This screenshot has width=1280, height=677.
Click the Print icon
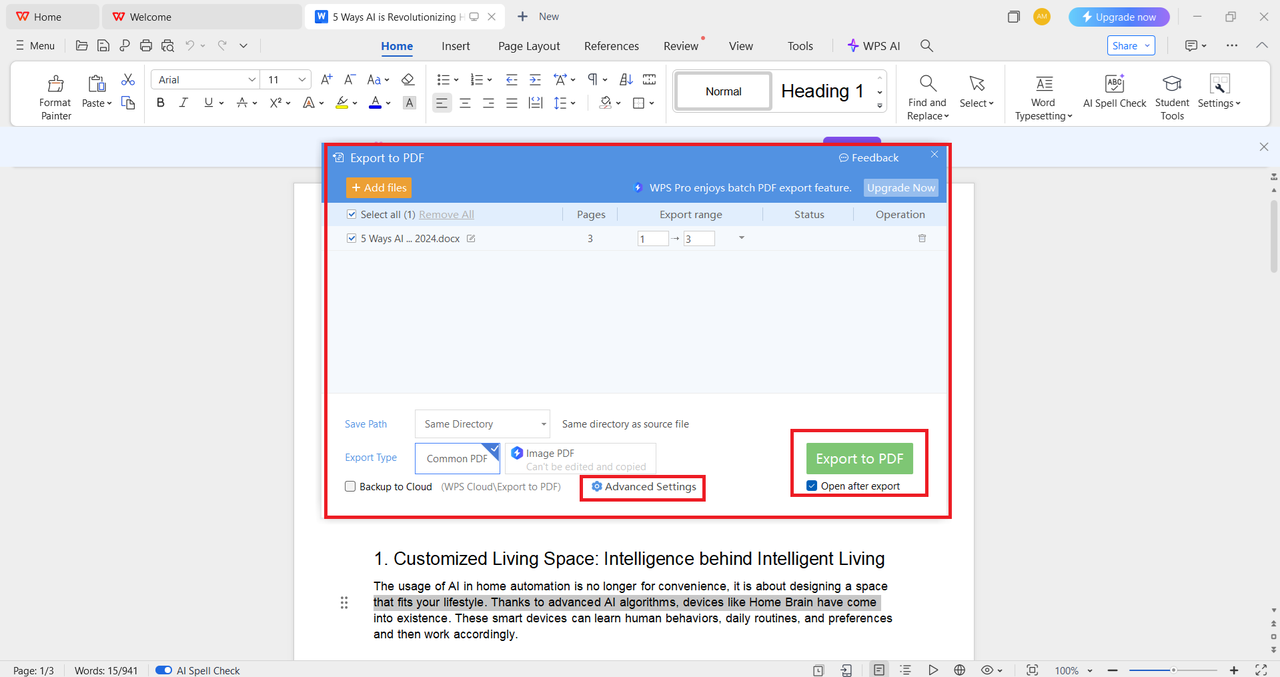coord(146,46)
